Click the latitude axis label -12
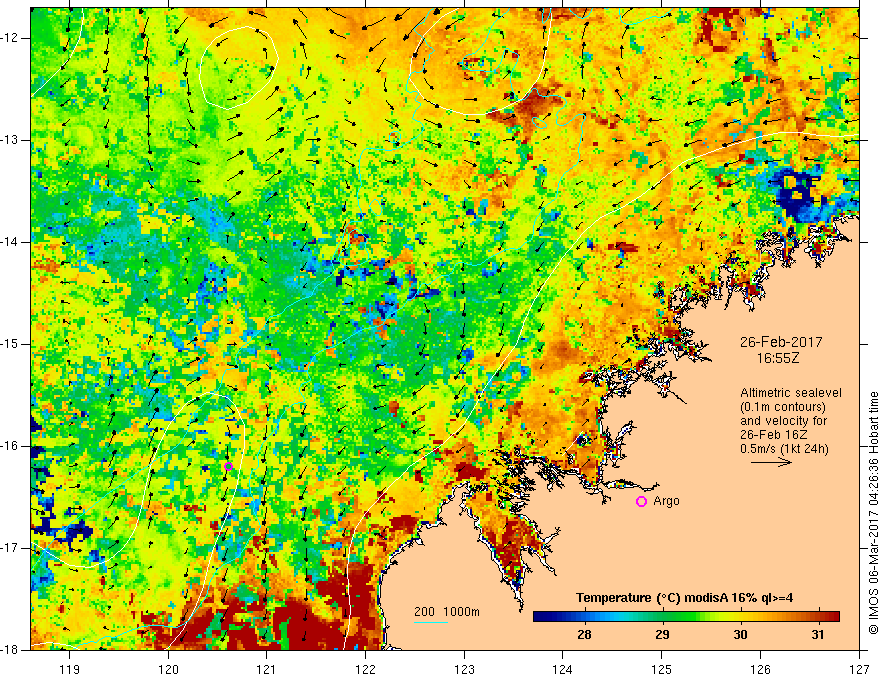 click(x=11, y=38)
